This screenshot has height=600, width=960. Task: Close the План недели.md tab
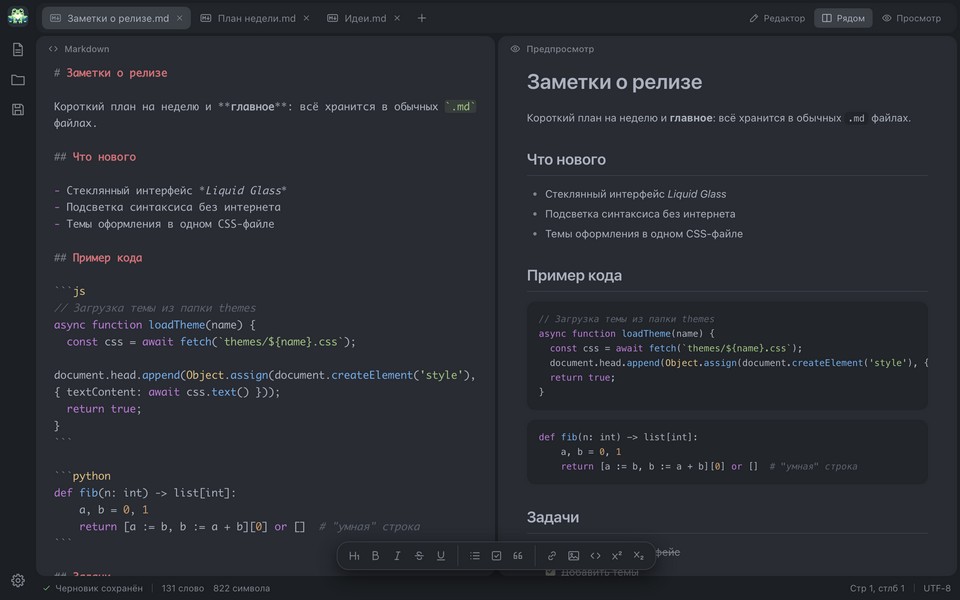coord(306,18)
